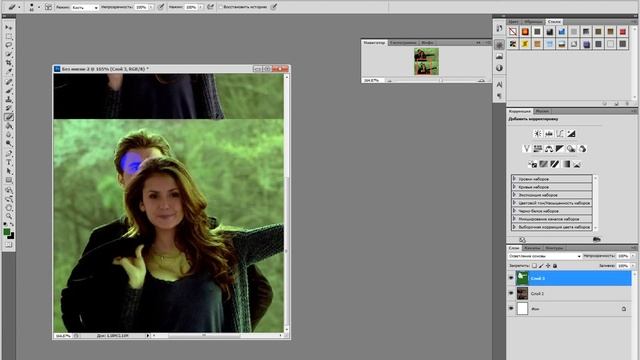Add a Brightness/Contrast adjustment

538,133
